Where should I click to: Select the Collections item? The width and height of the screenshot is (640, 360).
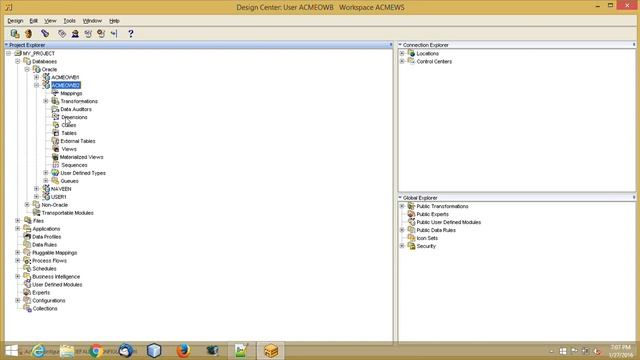45,309
